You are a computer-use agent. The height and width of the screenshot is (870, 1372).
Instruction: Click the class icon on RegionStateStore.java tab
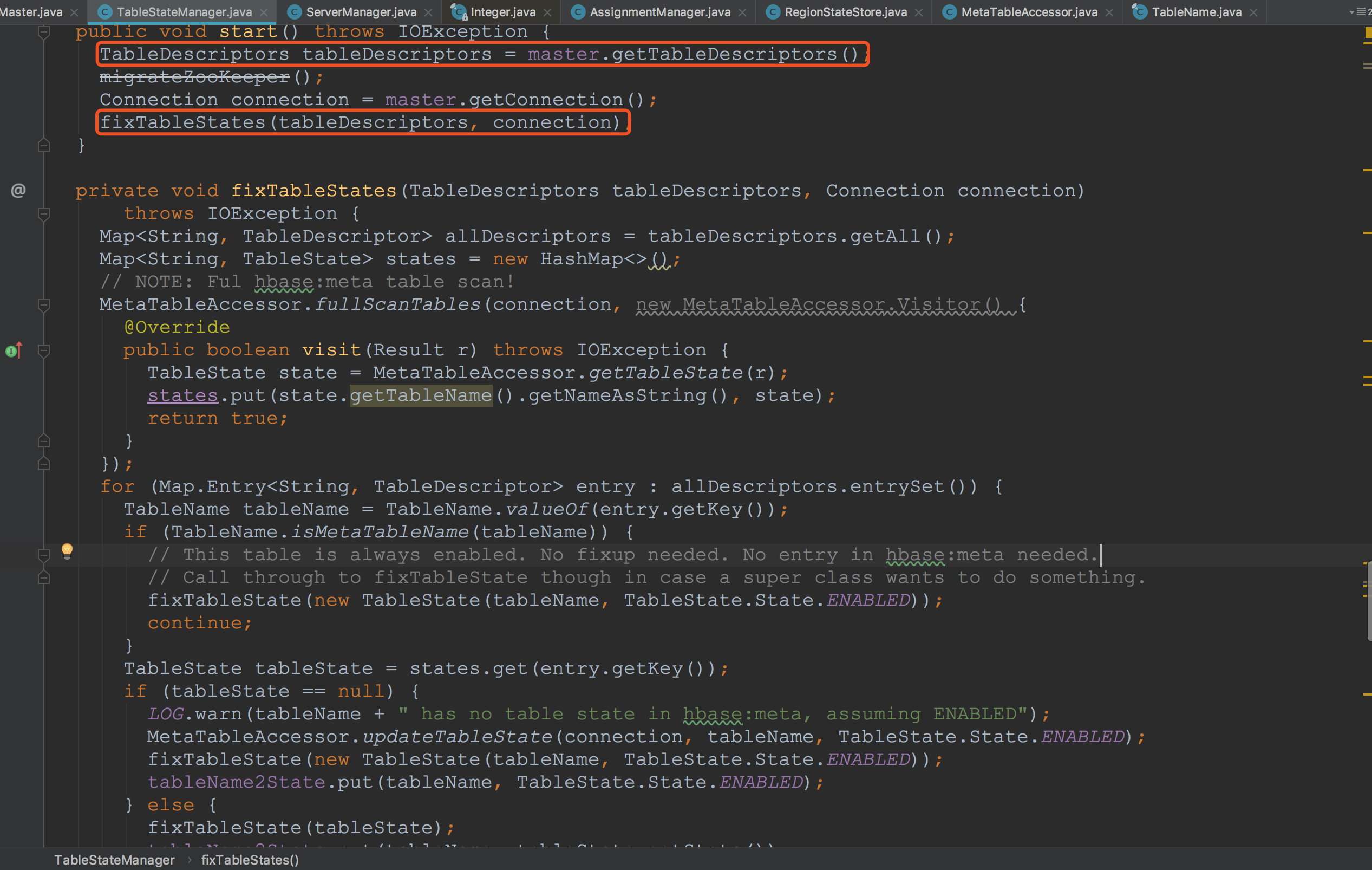[x=773, y=12]
